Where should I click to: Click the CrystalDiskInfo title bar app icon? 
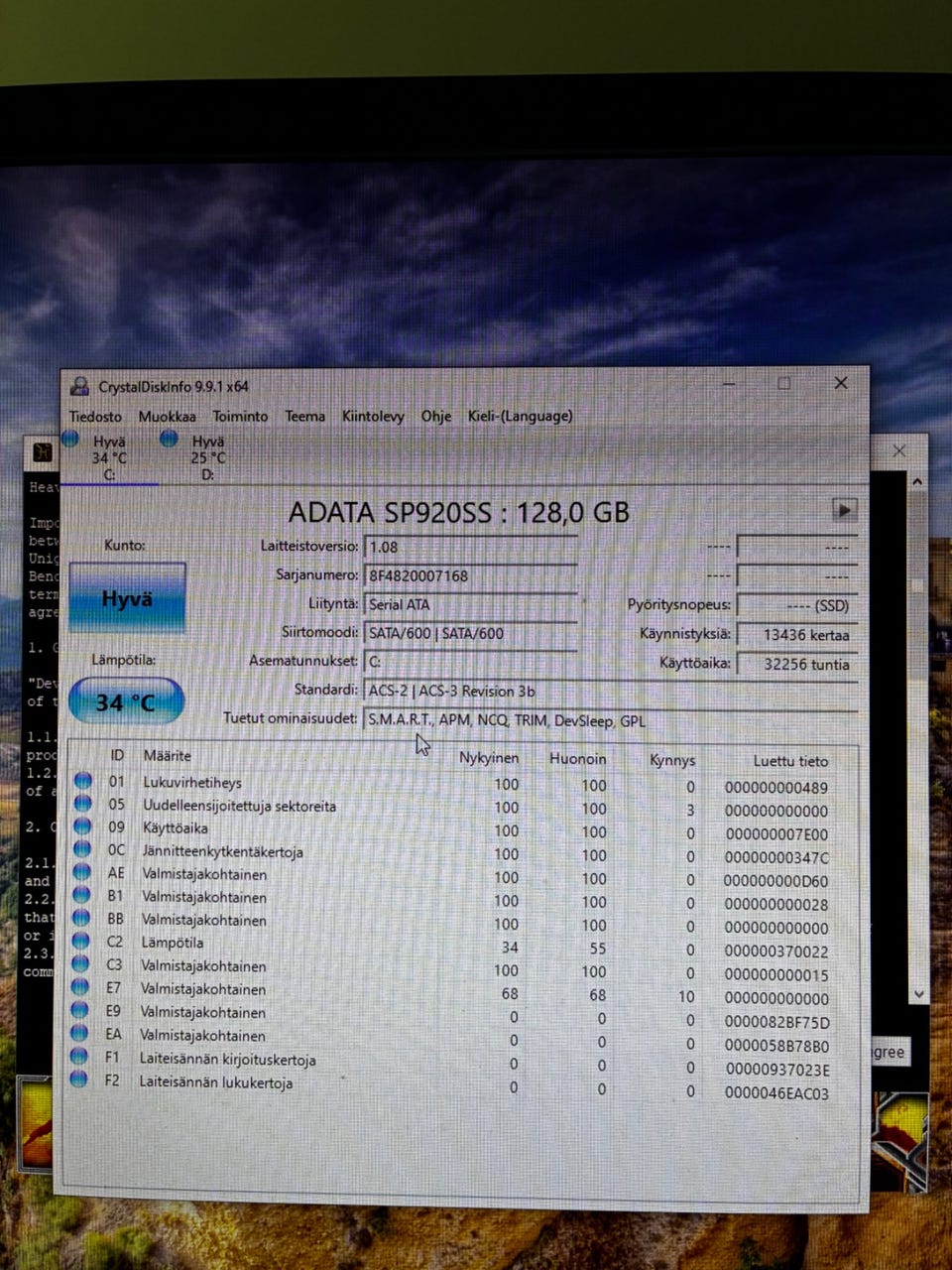[x=79, y=386]
